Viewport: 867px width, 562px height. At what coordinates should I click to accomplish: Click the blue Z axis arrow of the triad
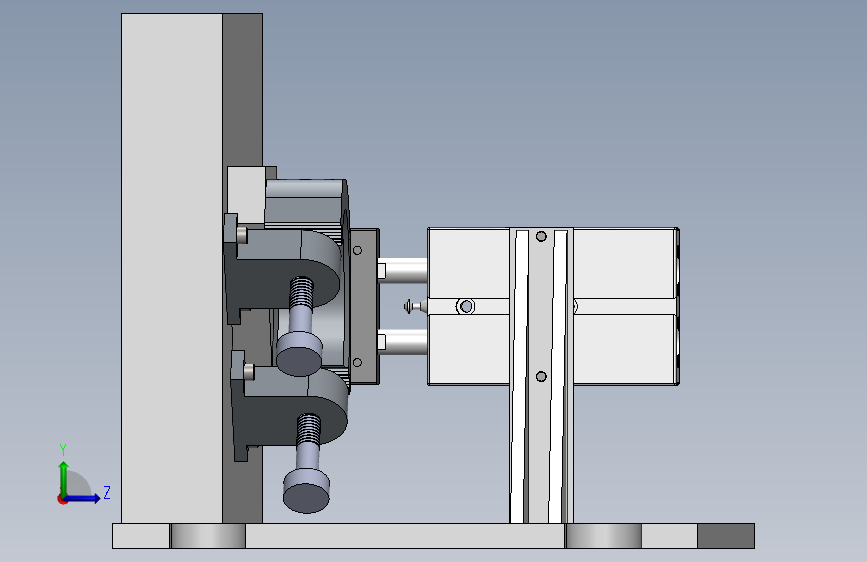click(x=84, y=498)
